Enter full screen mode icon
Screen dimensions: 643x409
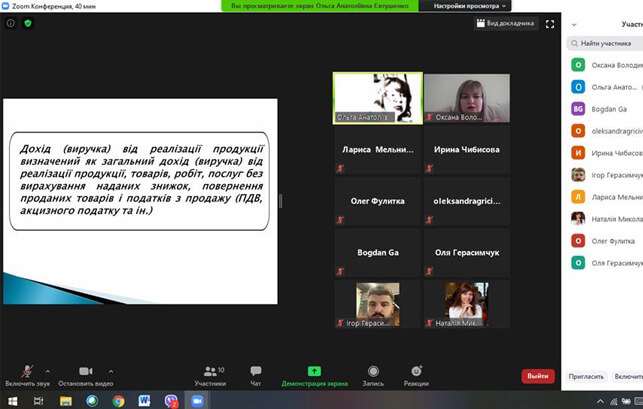click(x=550, y=23)
